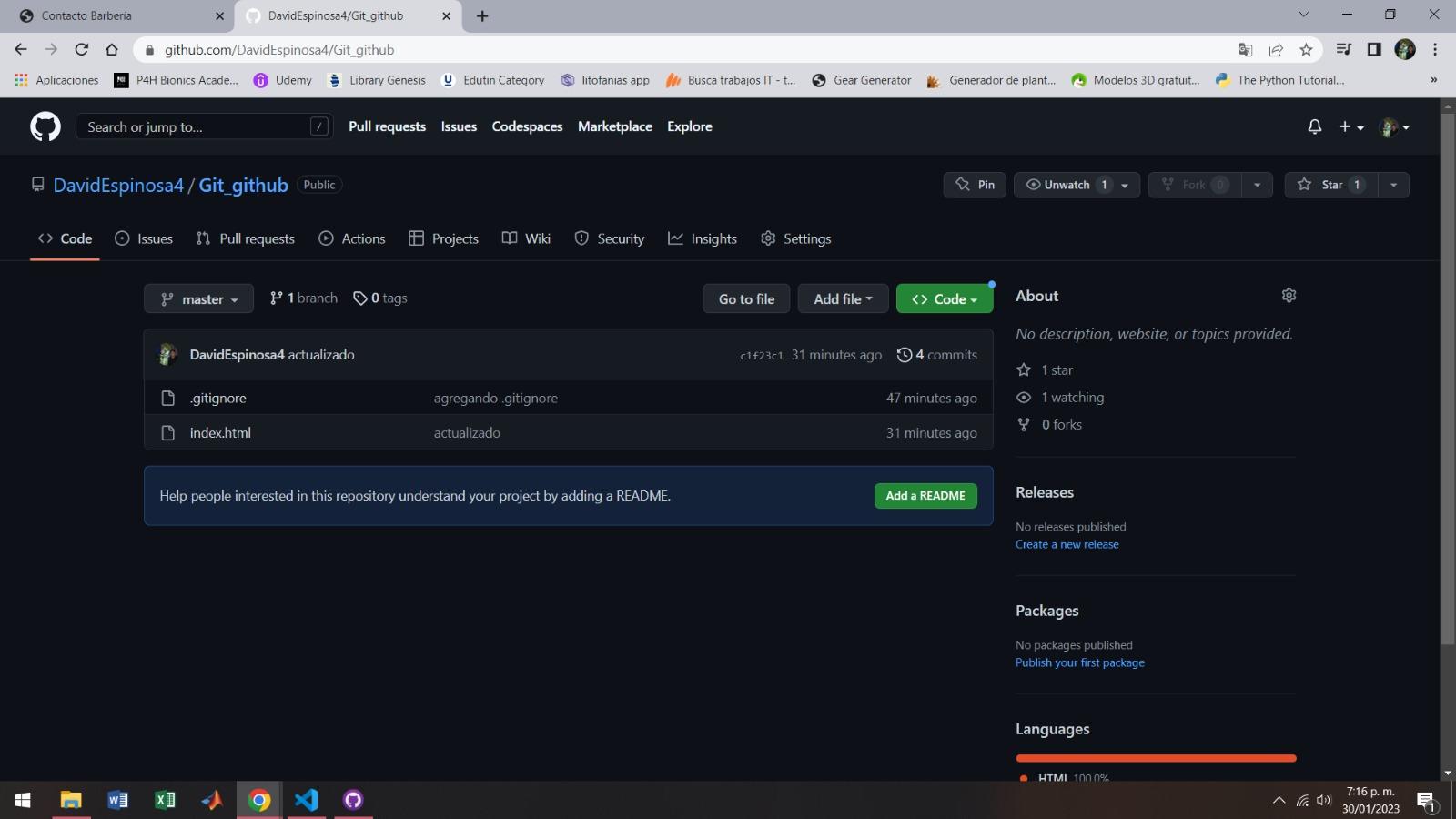1456x819 pixels.
Task: Click the translate page icon
Action: pos(1246,49)
